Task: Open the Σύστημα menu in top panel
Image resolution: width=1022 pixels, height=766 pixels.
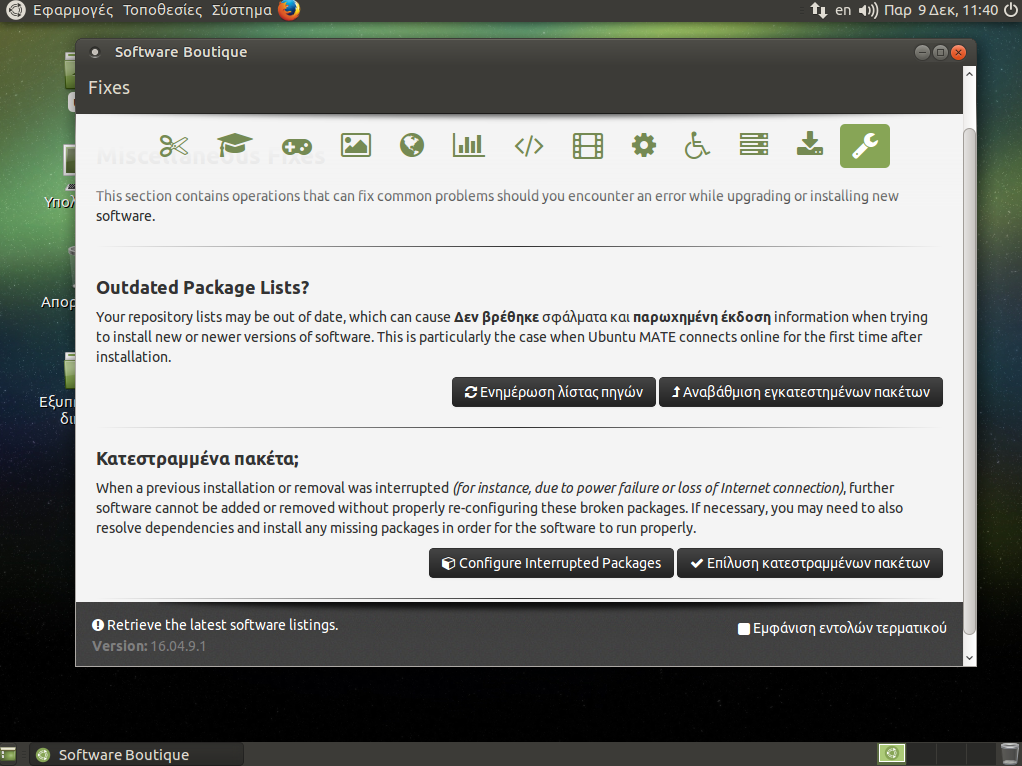Action: (x=241, y=11)
